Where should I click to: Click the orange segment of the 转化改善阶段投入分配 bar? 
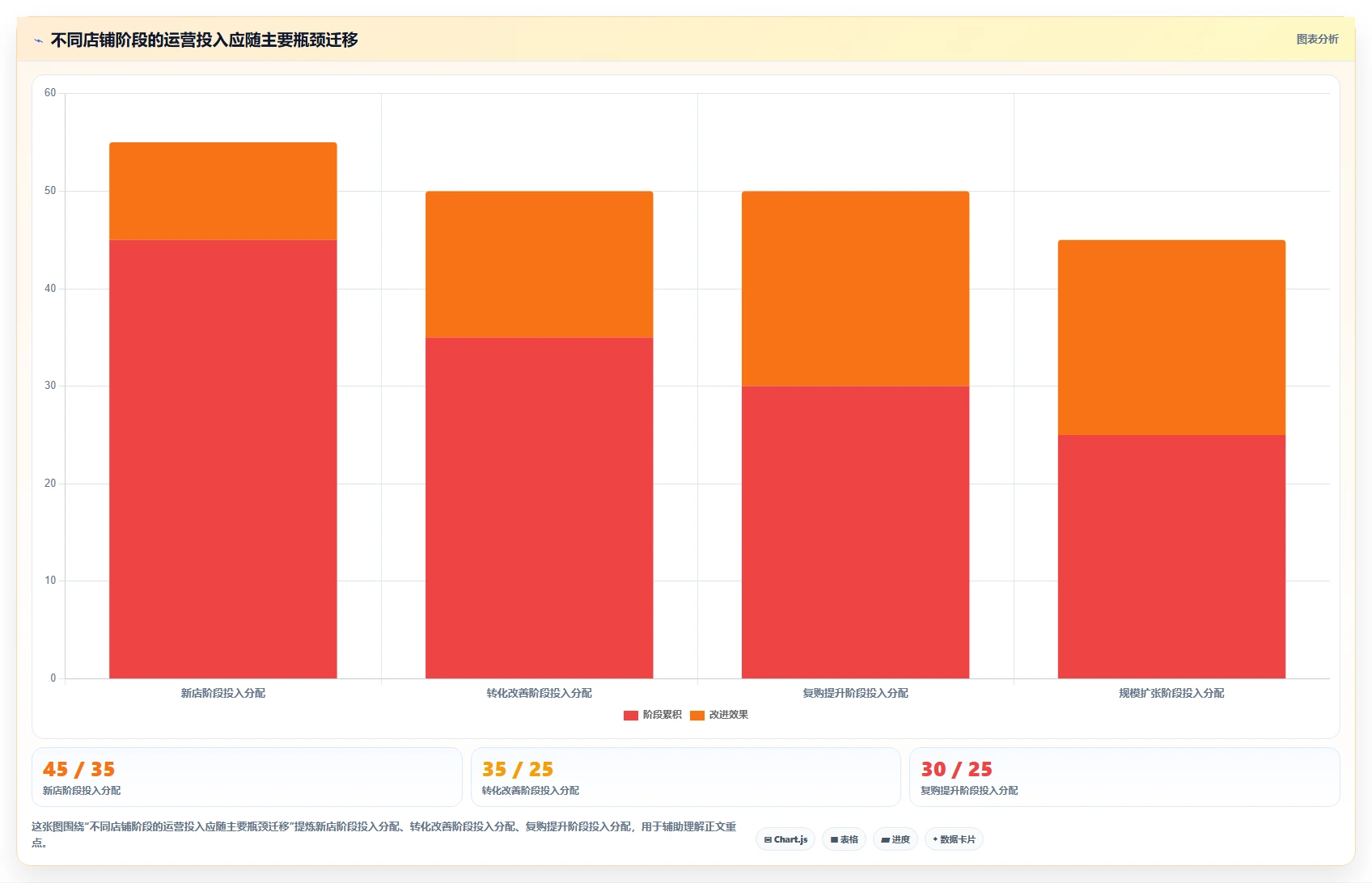click(540, 264)
